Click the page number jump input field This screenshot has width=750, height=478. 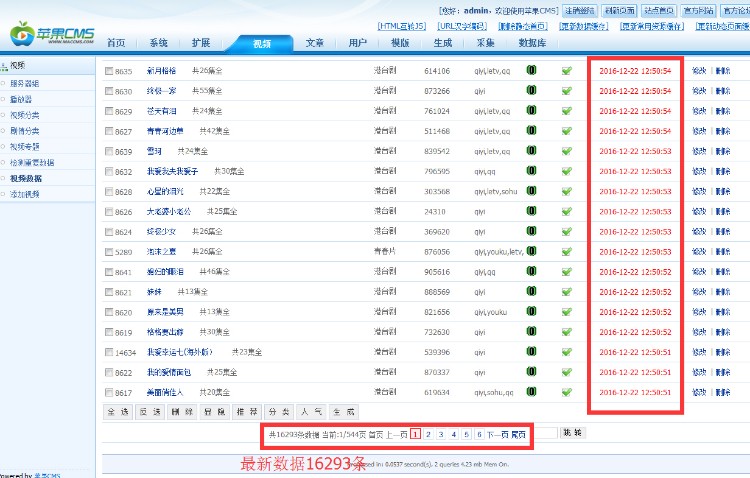tap(546, 433)
